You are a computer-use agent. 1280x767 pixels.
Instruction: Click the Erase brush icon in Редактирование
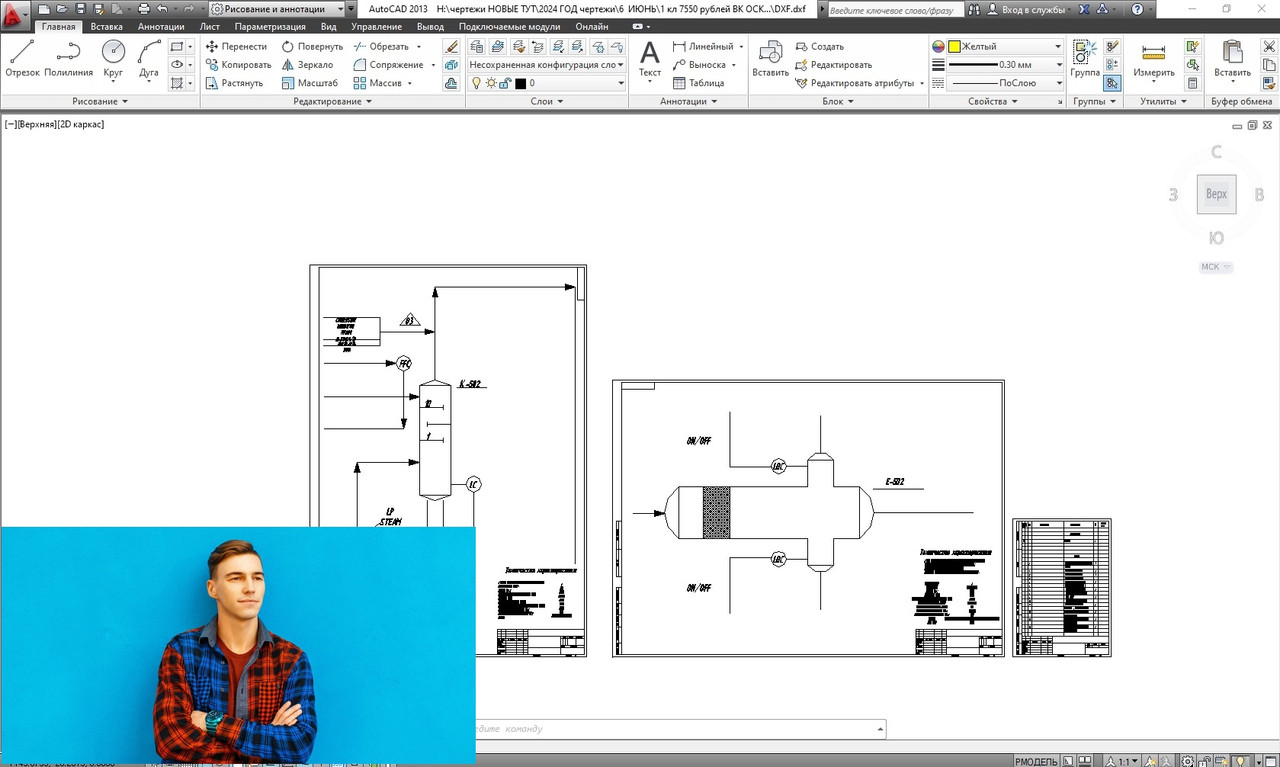click(451, 47)
